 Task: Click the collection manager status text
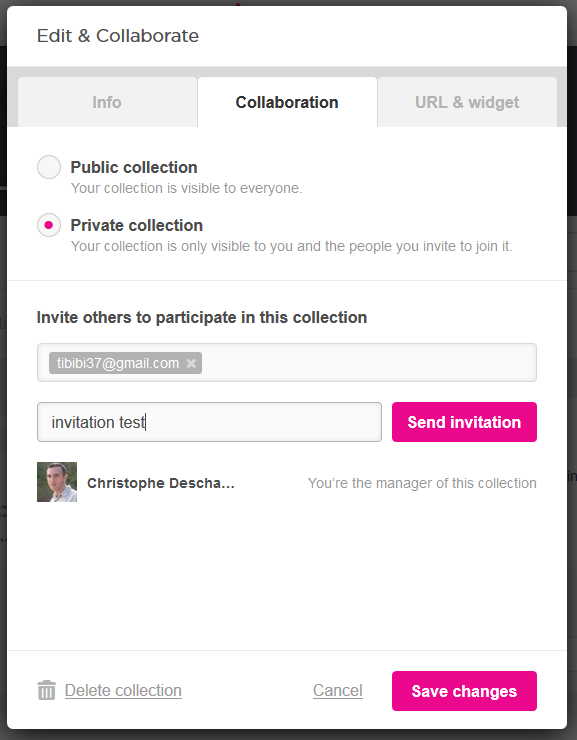[422, 483]
